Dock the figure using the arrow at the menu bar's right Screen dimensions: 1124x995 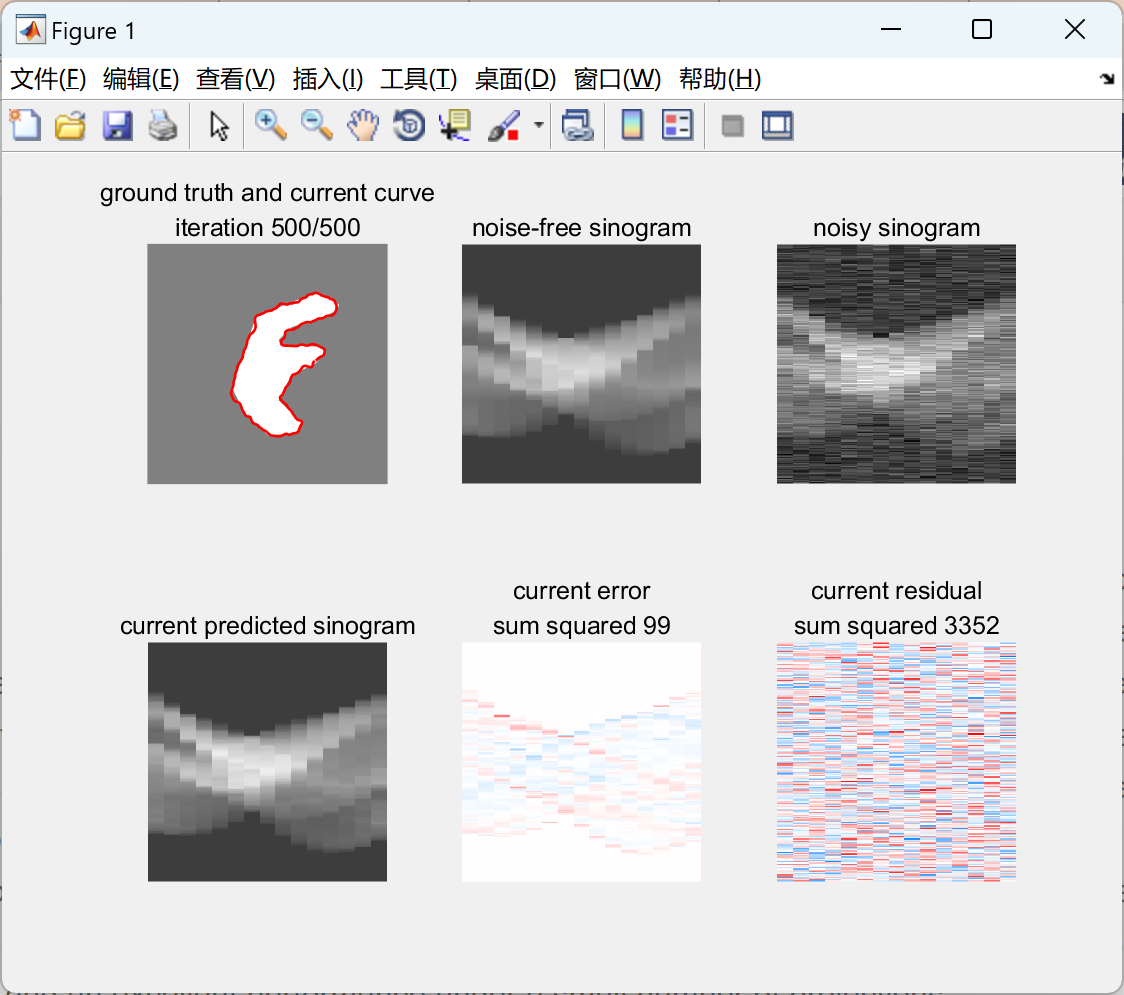point(1107,79)
